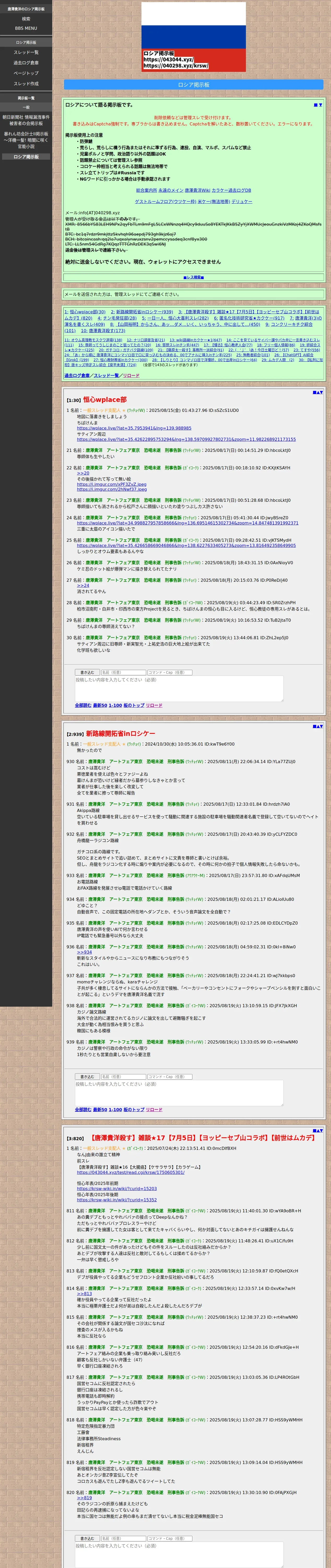Open 恒心wplace部 thread title
331x1568 pixels.
(x=105, y=400)
